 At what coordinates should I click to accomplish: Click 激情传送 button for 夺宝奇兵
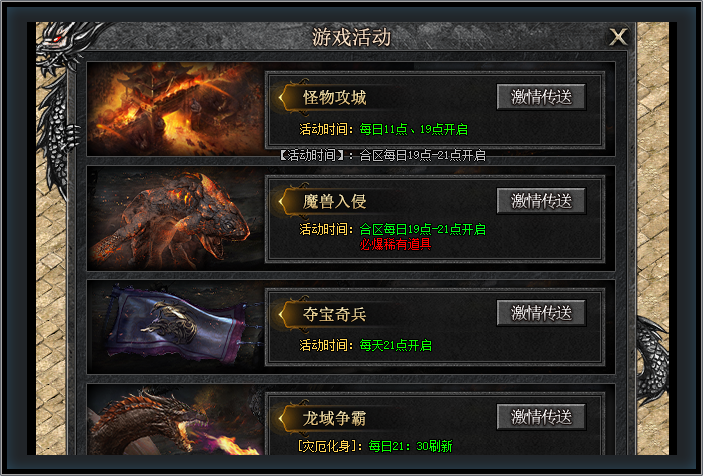pyautogui.click(x=541, y=313)
